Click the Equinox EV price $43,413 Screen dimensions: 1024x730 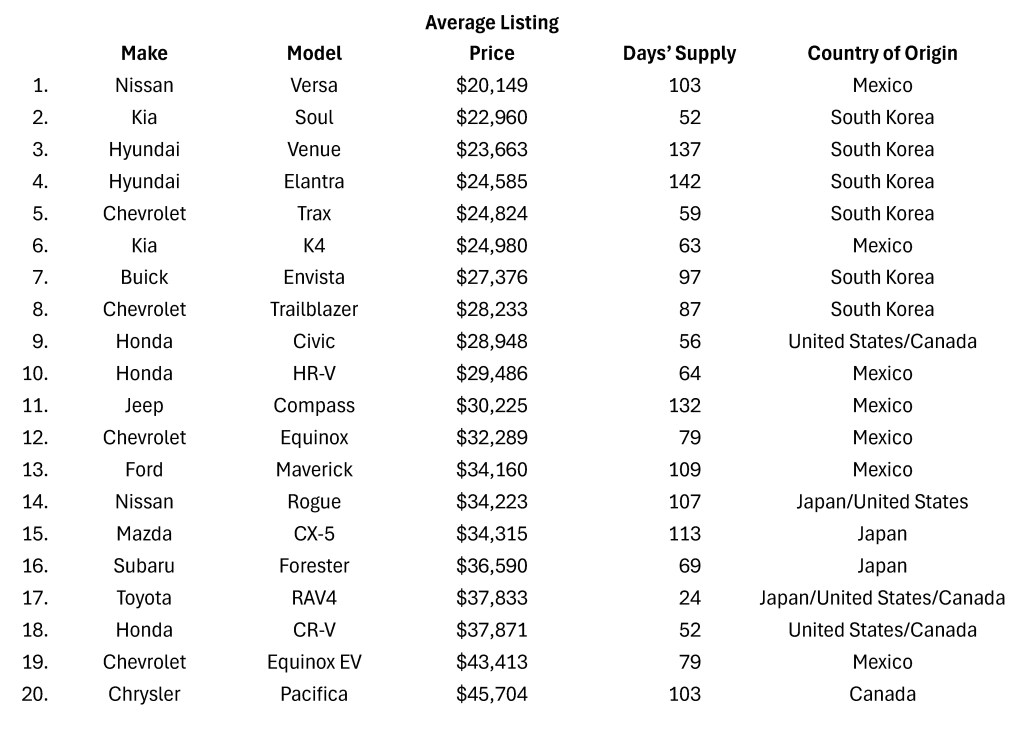click(x=492, y=662)
